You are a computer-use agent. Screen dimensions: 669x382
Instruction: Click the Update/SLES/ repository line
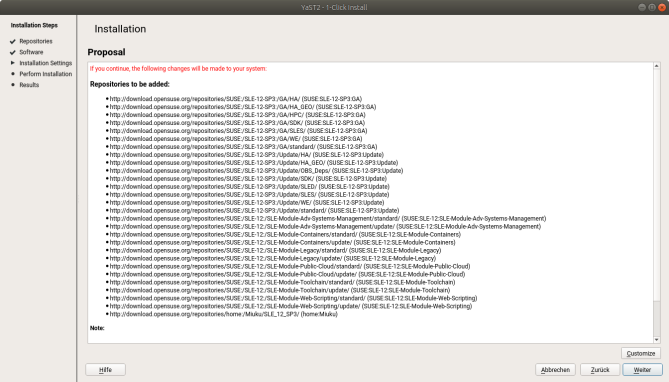point(249,194)
